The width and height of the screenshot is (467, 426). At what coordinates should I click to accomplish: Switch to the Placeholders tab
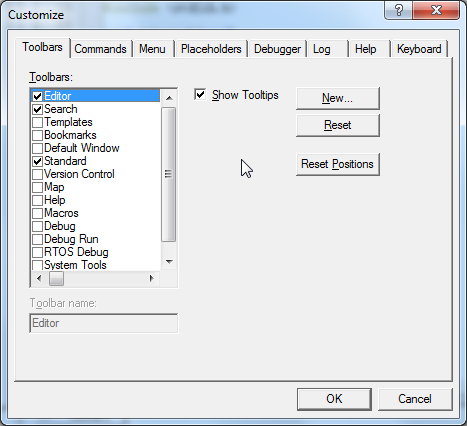click(211, 49)
